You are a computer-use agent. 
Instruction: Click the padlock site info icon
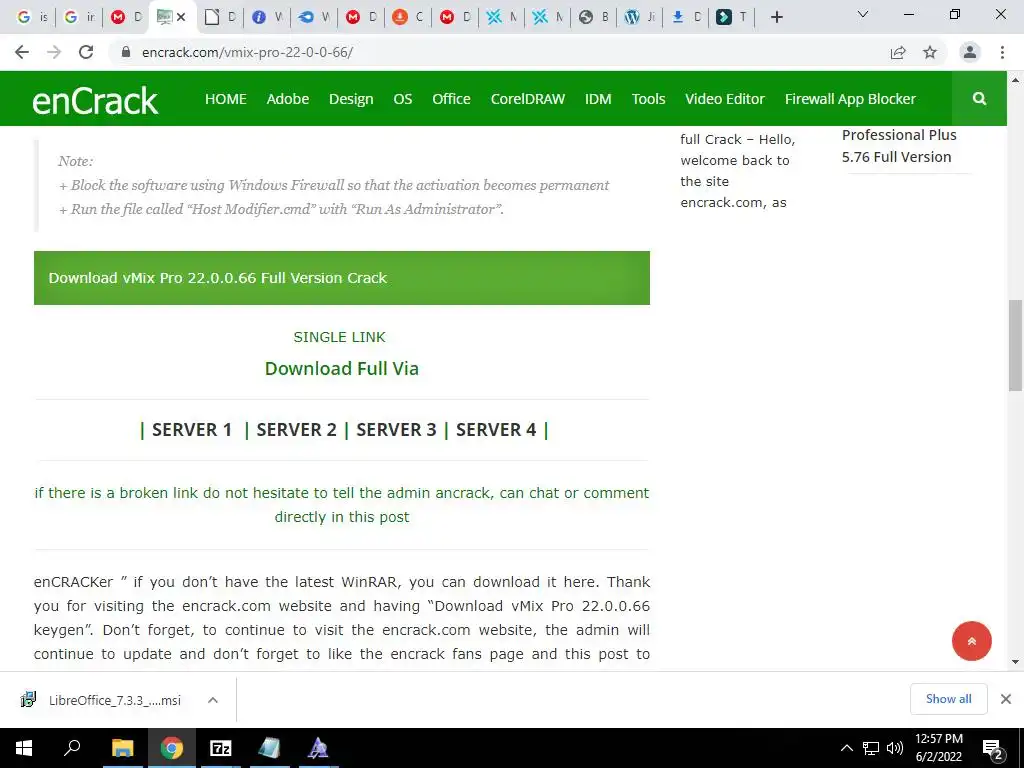click(126, 52)
